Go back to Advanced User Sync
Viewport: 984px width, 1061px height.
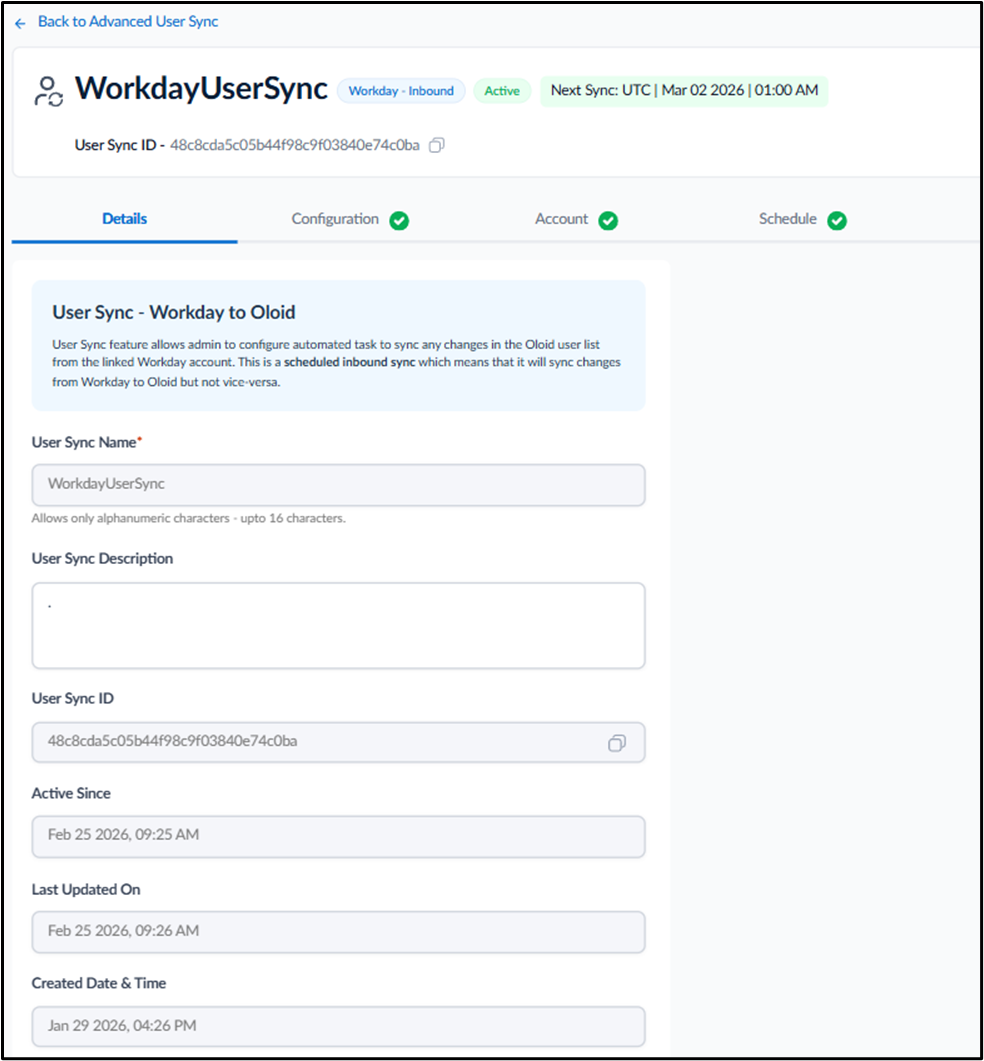point(128,22)
